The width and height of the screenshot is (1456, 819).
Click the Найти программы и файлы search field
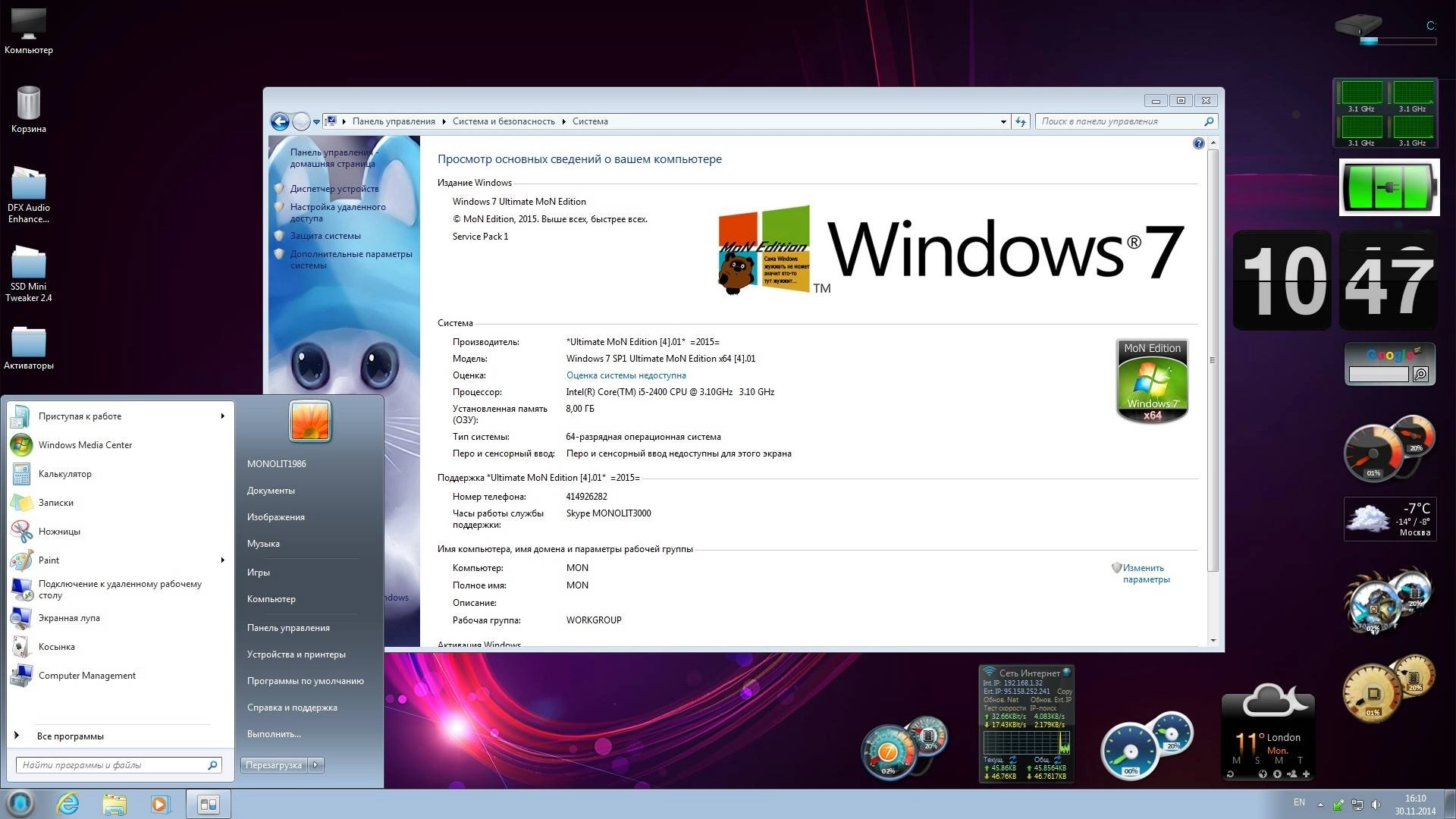(x=118, y=765)
